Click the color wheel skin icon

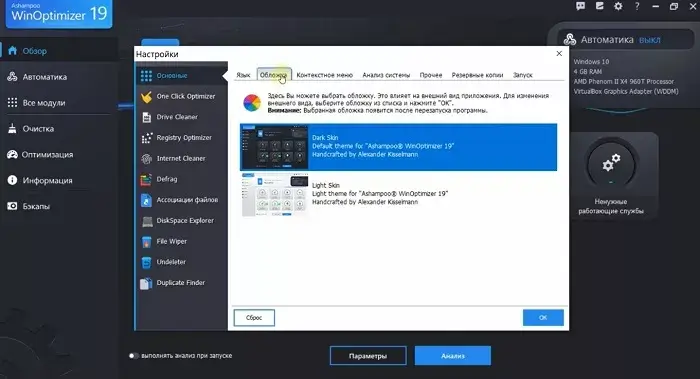pos(252,103)
